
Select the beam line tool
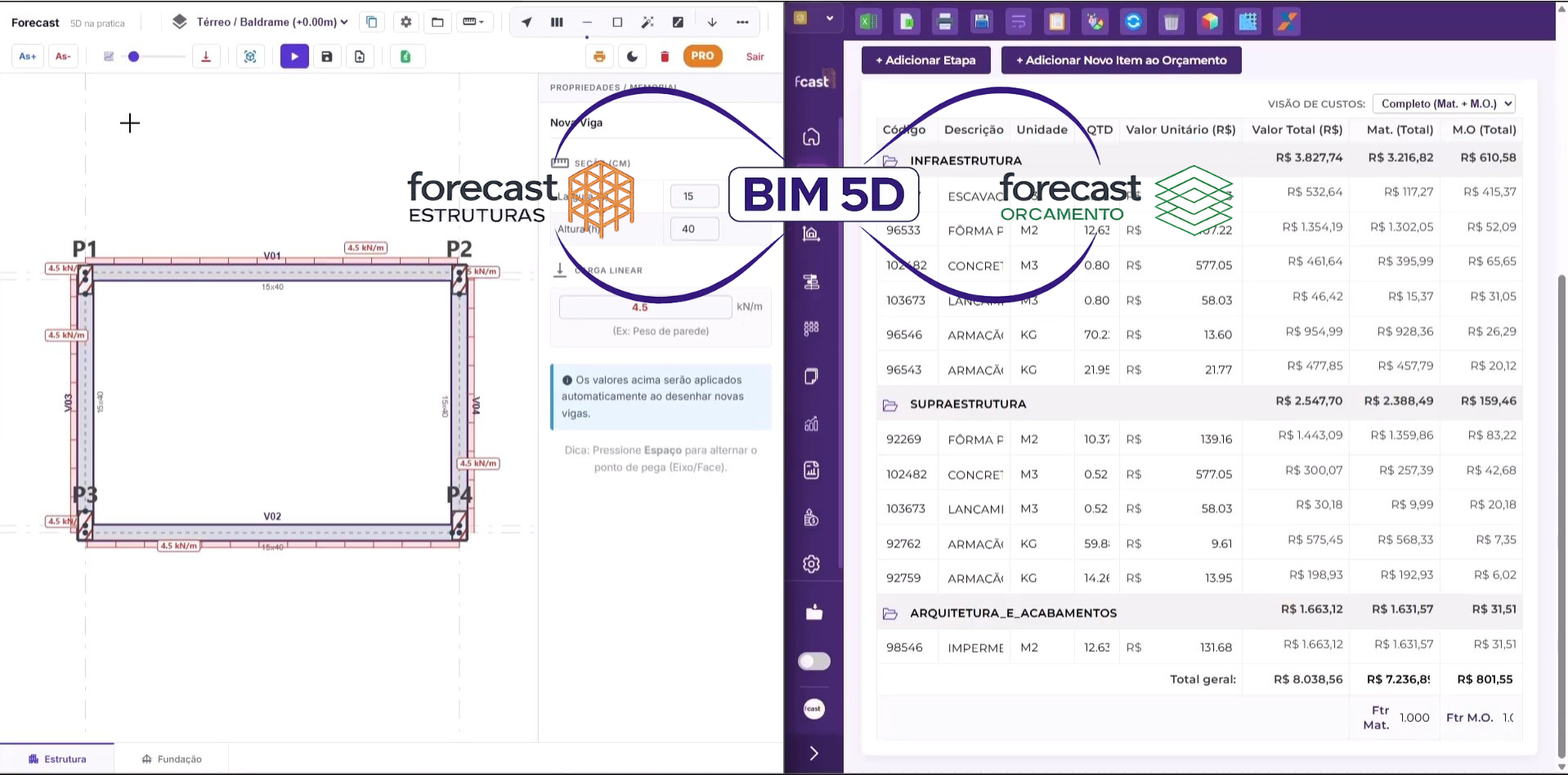tap(587, 22)
